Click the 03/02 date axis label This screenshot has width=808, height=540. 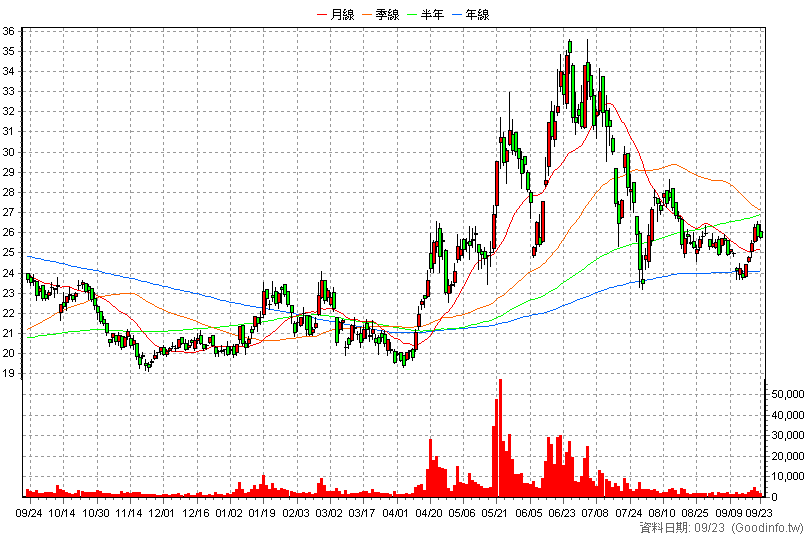pyautogui.click(x=329, y=513)
